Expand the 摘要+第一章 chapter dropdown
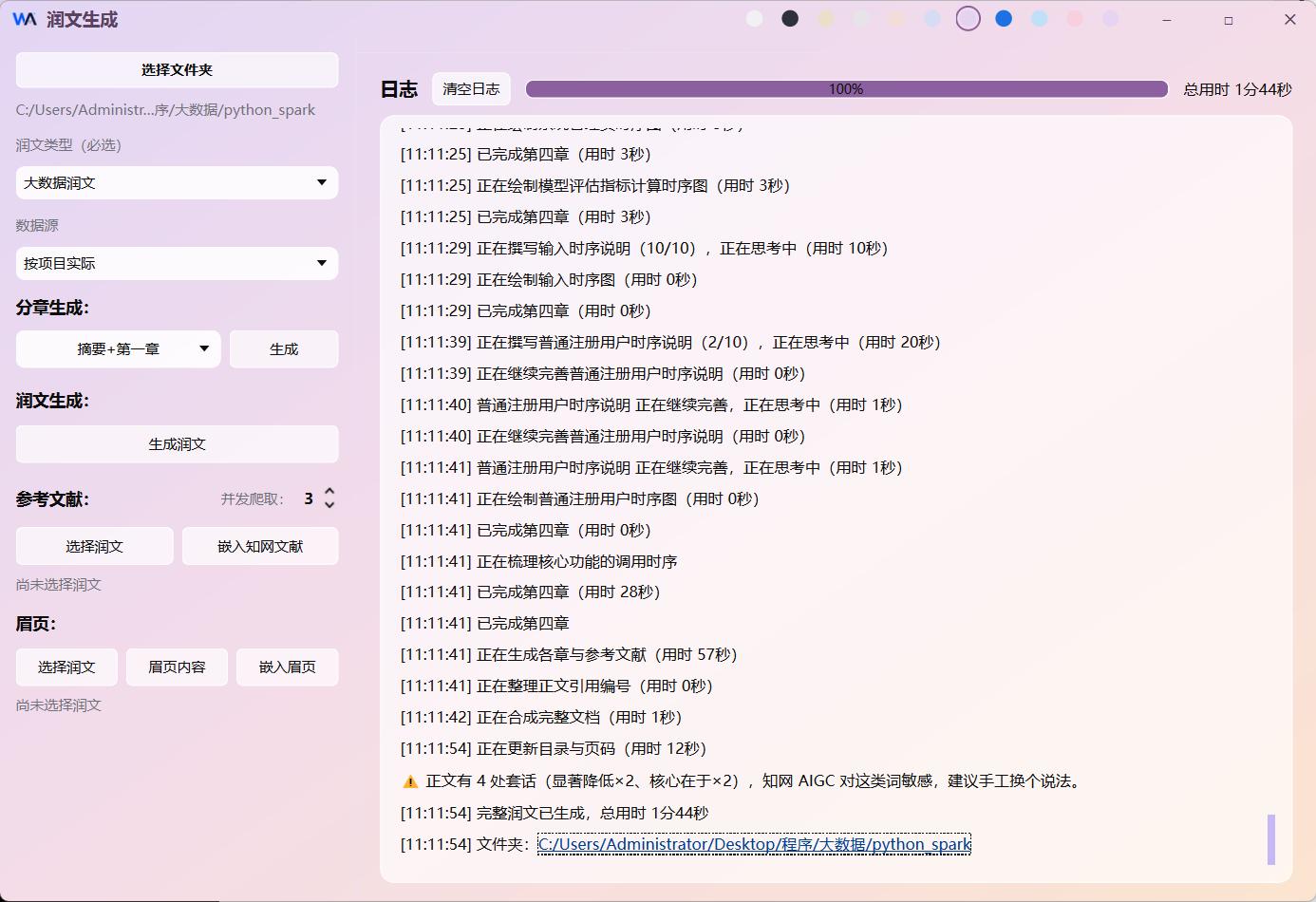1316x902 pixels. point(119,348)
